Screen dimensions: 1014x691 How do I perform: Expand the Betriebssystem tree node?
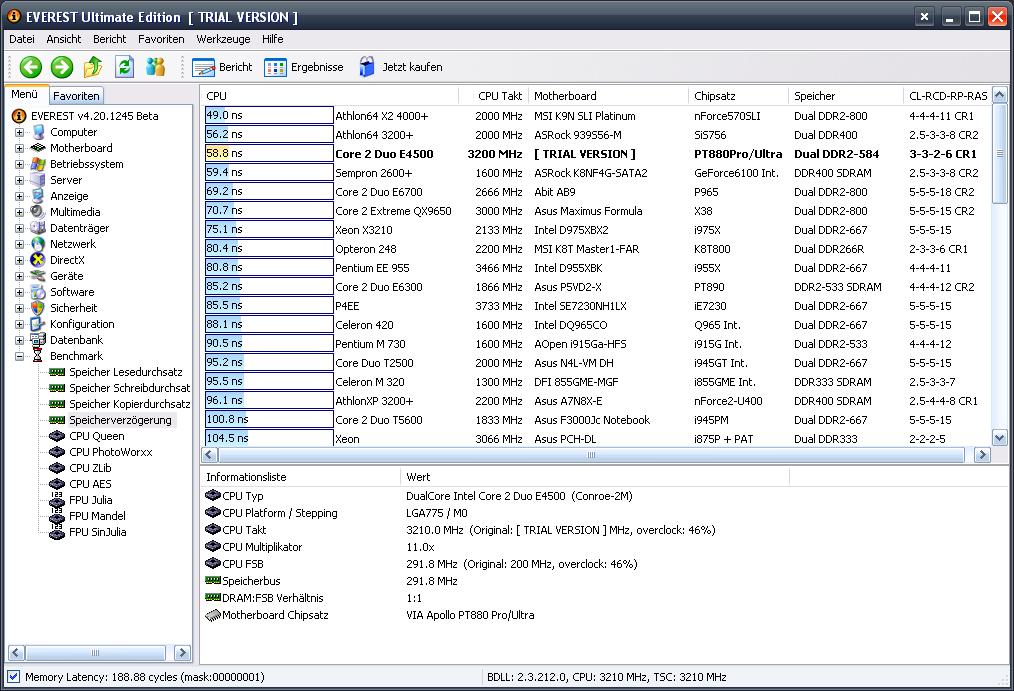(x=19, y=164)
